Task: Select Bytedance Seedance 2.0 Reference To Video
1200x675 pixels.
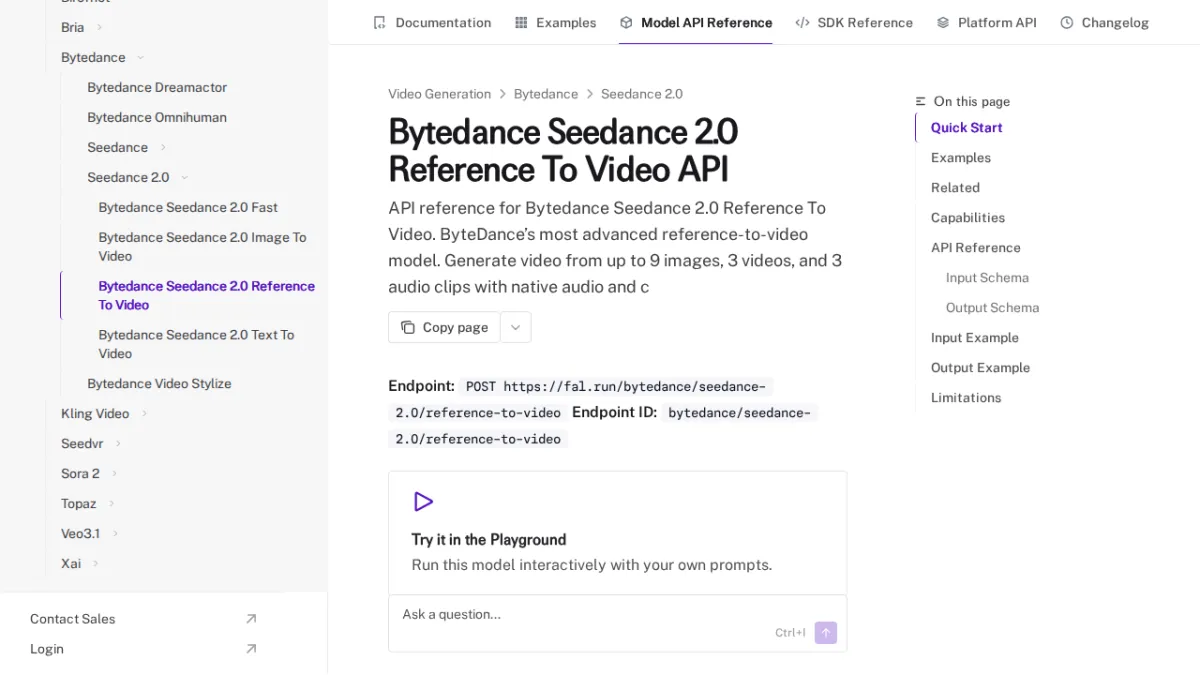Action: [206, 295]
